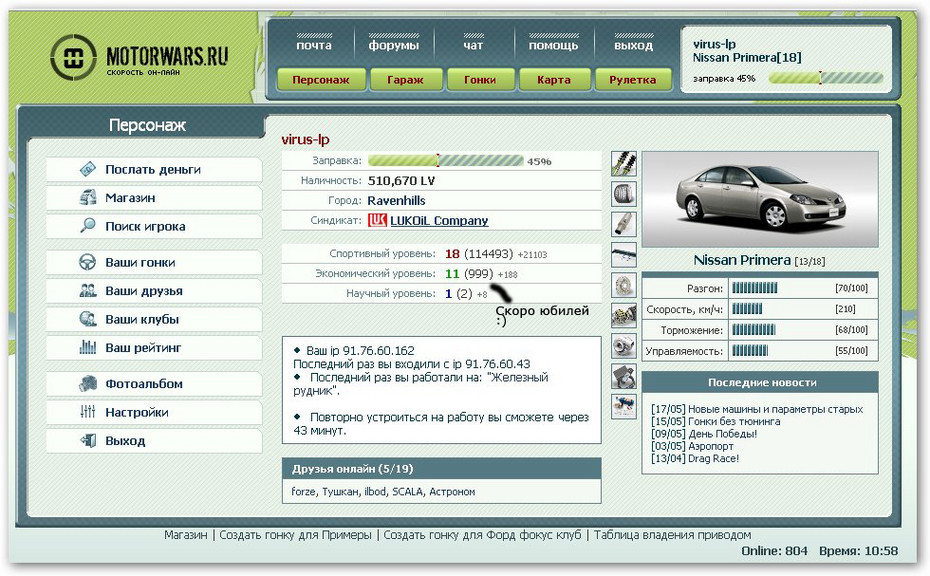Screen dimensions: 930x576
Task: Click the username virus-lp in the header
Action: 714,44
